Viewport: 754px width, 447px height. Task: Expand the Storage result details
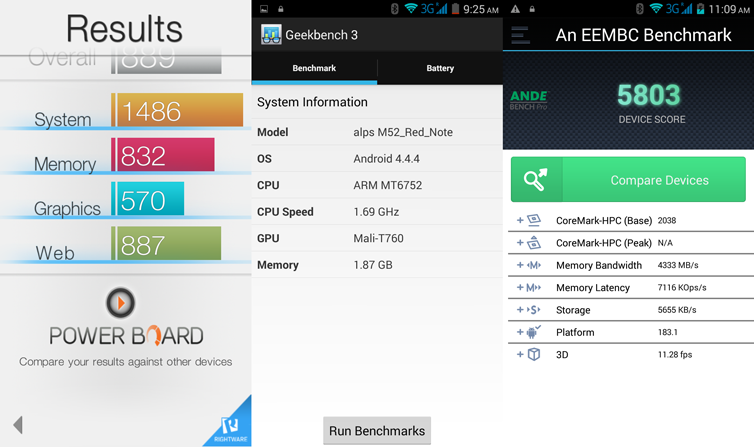coord(520,310)
